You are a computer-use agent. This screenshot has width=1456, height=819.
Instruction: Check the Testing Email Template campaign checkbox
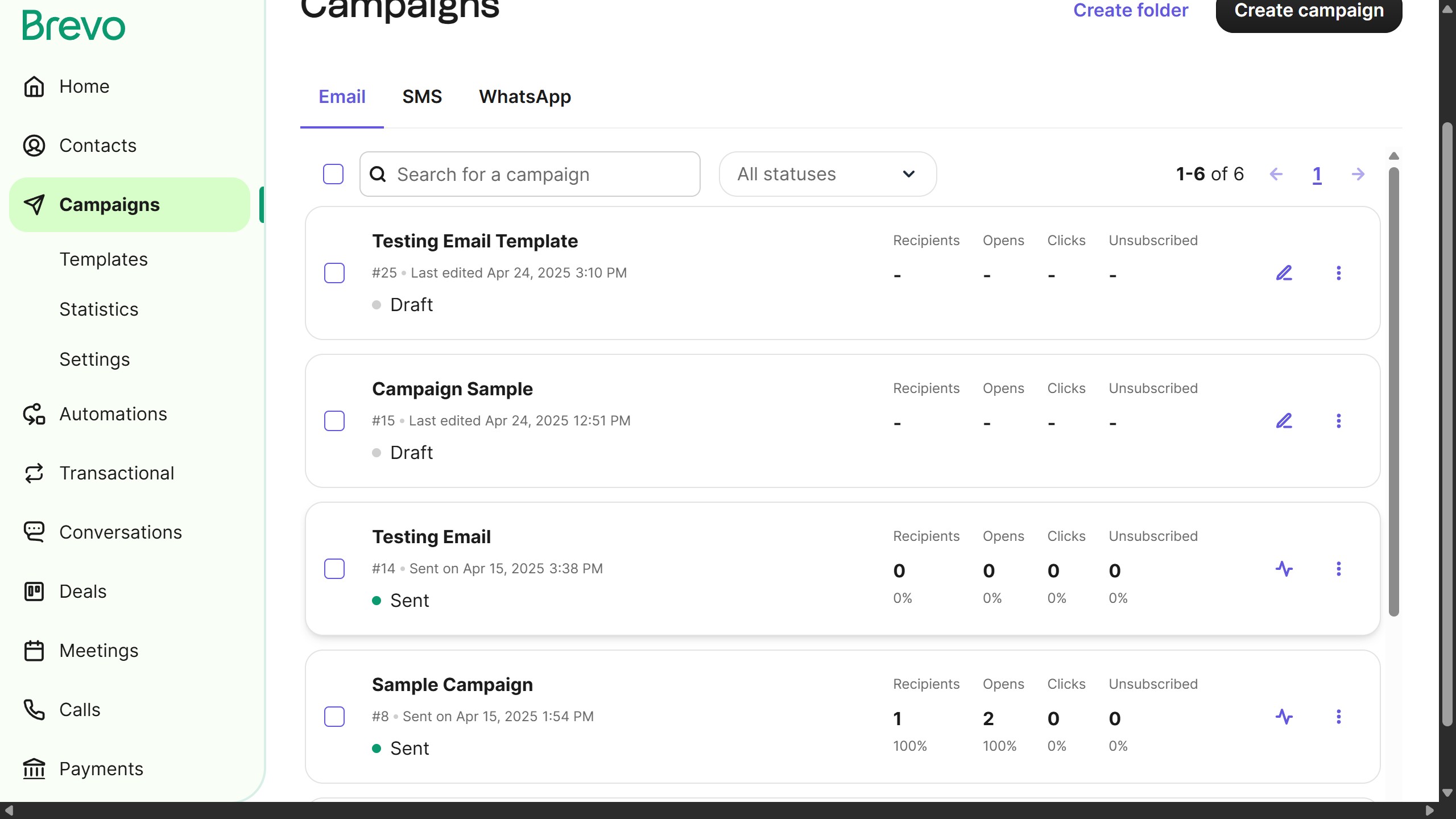click(x=334, y=273)
